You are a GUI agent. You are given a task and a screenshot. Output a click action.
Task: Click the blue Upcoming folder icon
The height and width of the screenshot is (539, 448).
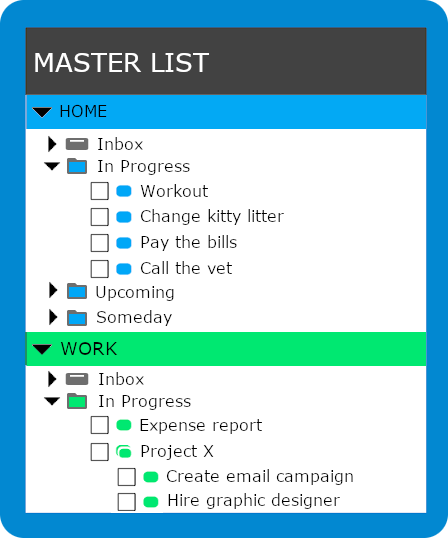[77, 291]
